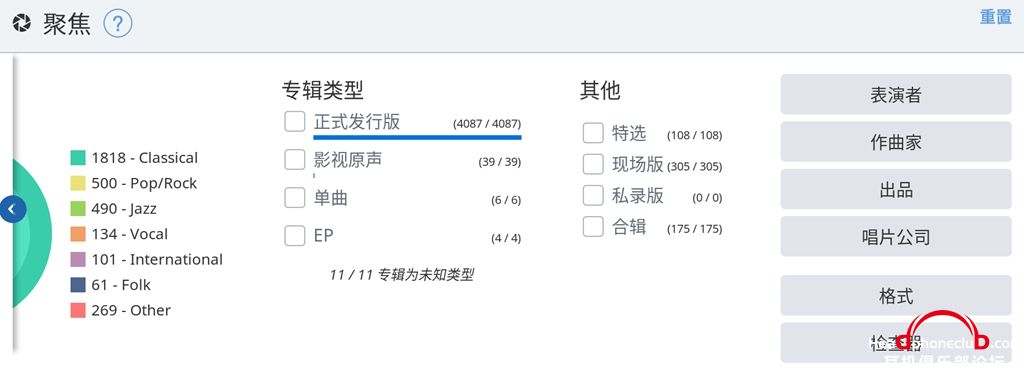Select the 唱片公司 button
This screenshot has width=1024, height=375.
(895, 236)
